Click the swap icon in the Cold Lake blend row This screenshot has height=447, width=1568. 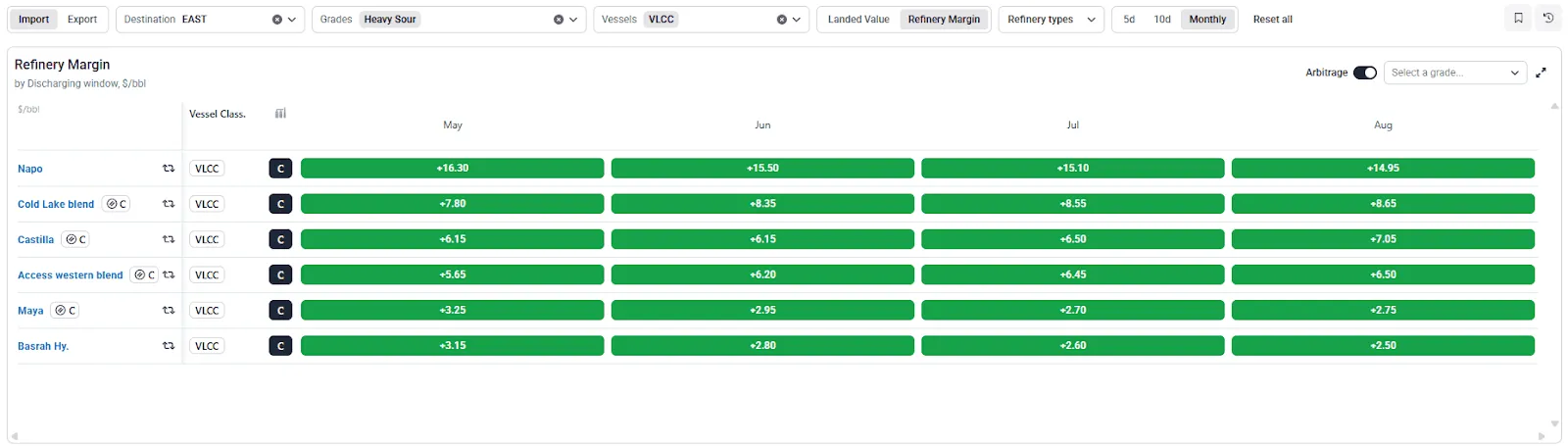(169, 204)
